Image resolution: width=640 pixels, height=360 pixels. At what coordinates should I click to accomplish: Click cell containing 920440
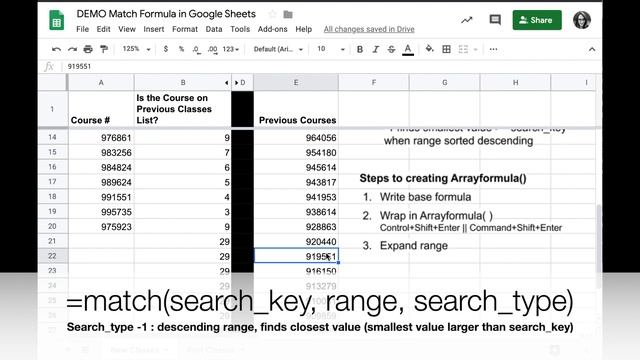[296, 242]
